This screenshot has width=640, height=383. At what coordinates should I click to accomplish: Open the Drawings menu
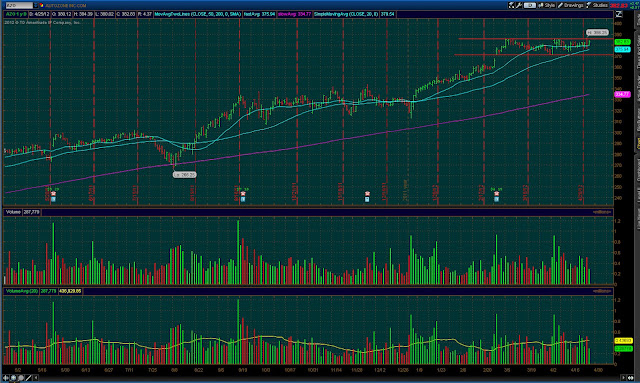coord(571,5)
